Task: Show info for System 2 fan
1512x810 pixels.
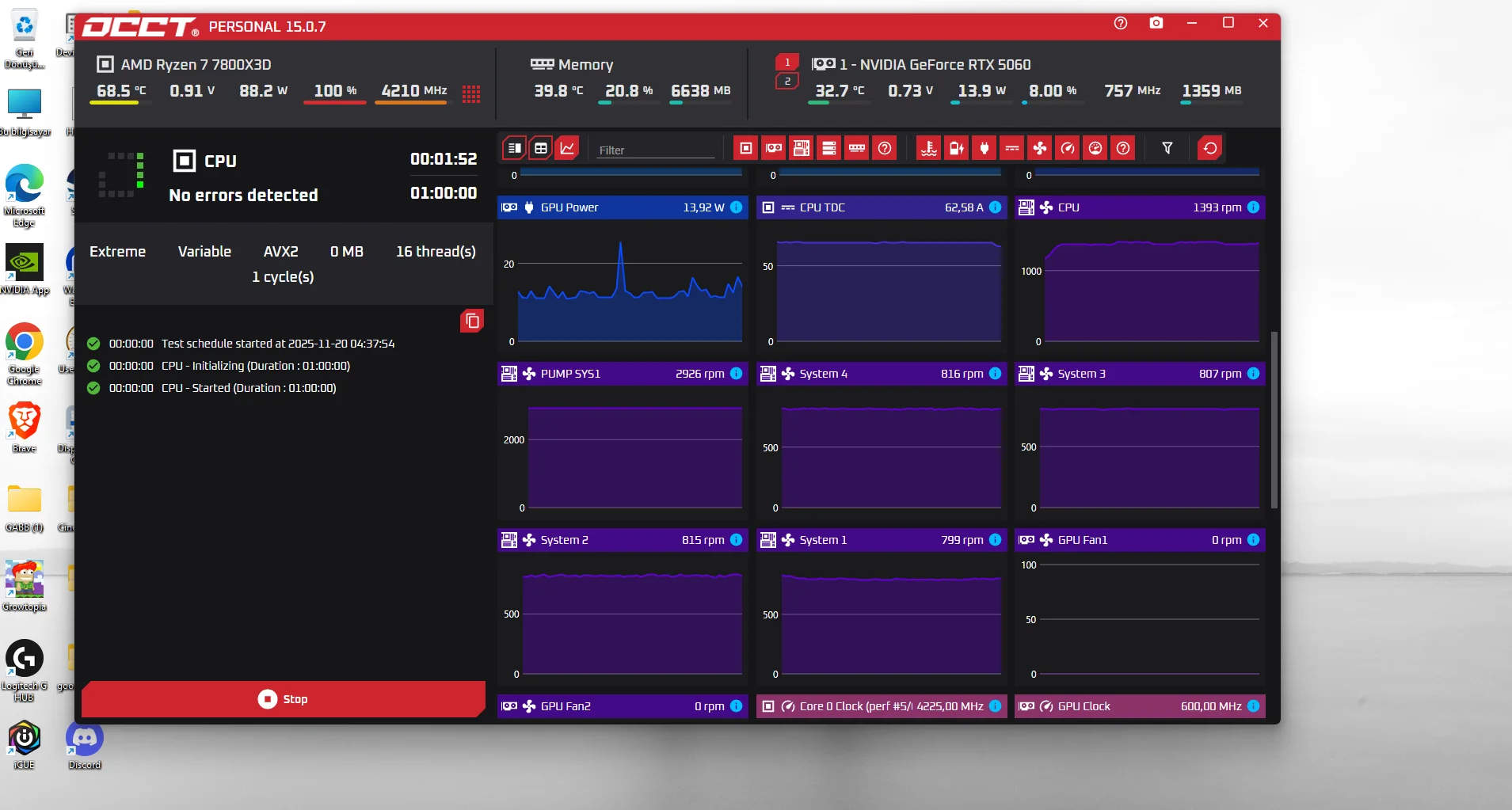Action: [x=736, y=540]
